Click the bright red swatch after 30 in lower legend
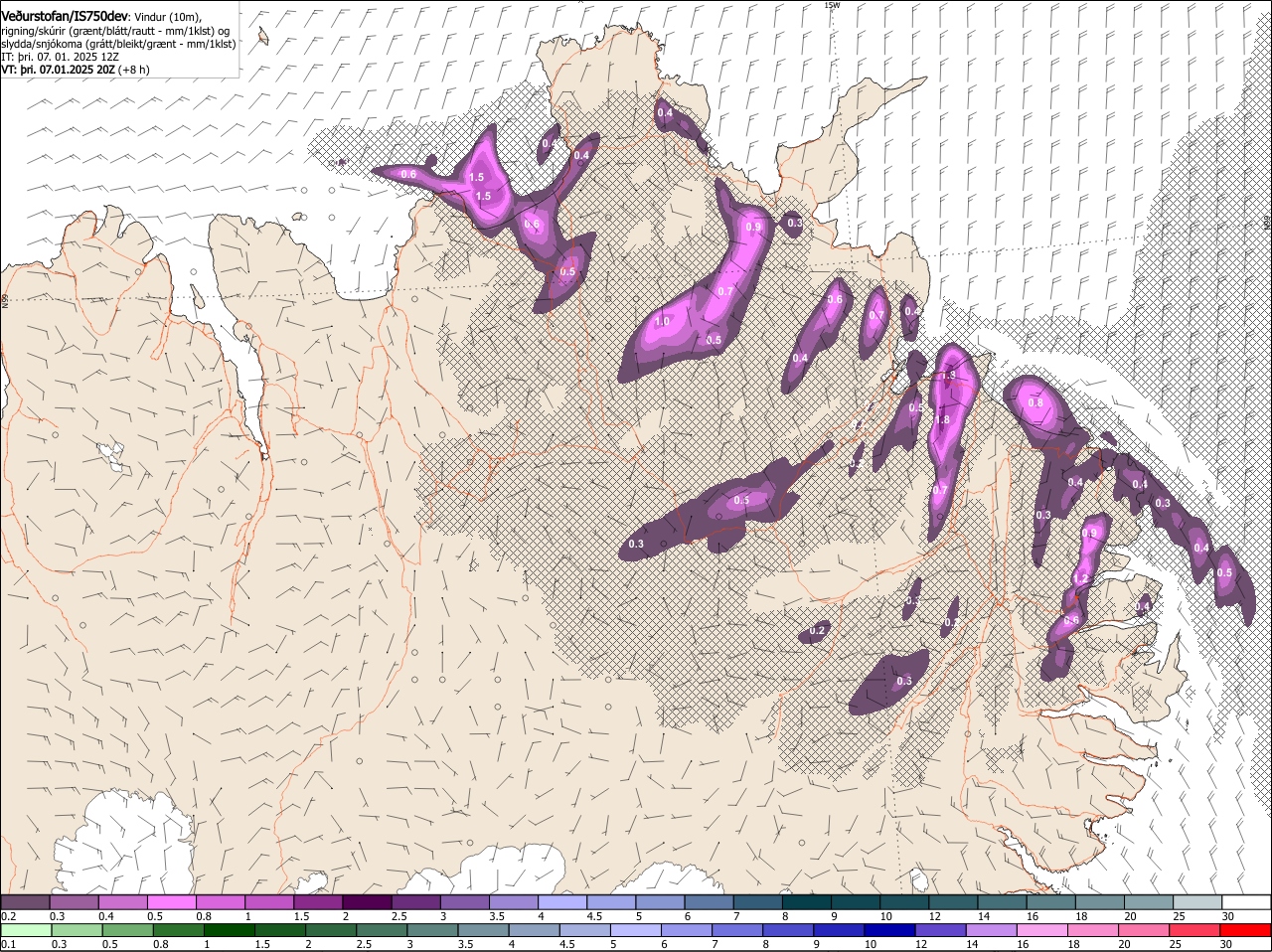This screenshot has width=1272, height=952. click(1245, 930)
